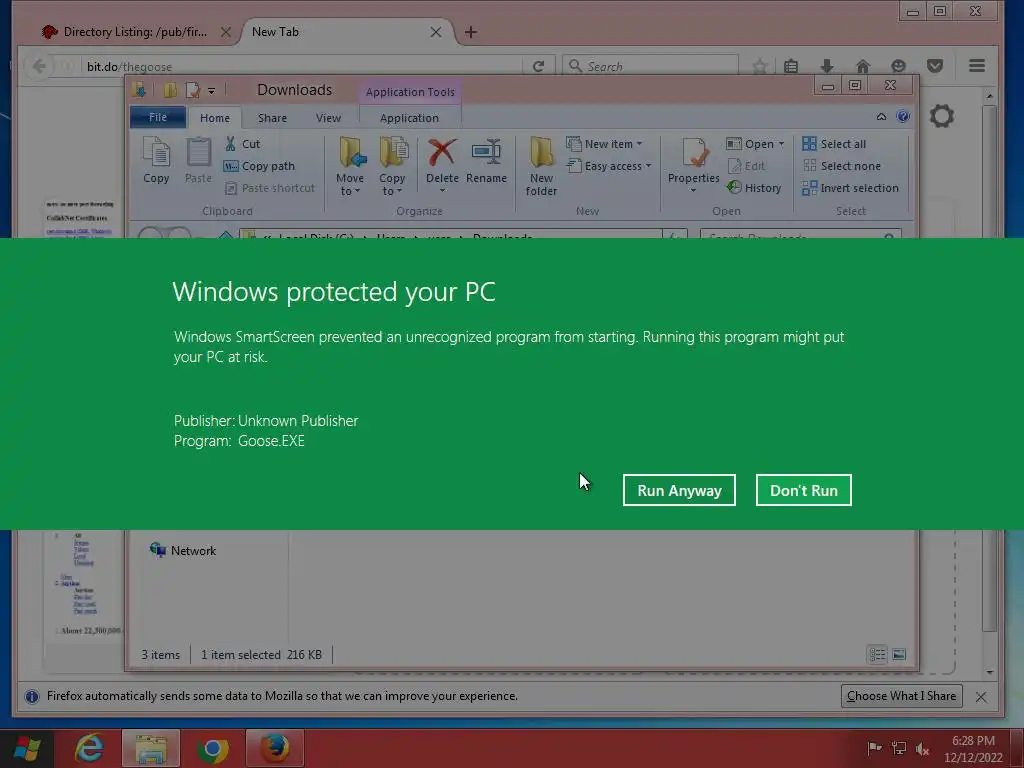Click the Explorer help question icon
Image resolution: width=1024 pixels, height=768 pixels.
point(903,116)
